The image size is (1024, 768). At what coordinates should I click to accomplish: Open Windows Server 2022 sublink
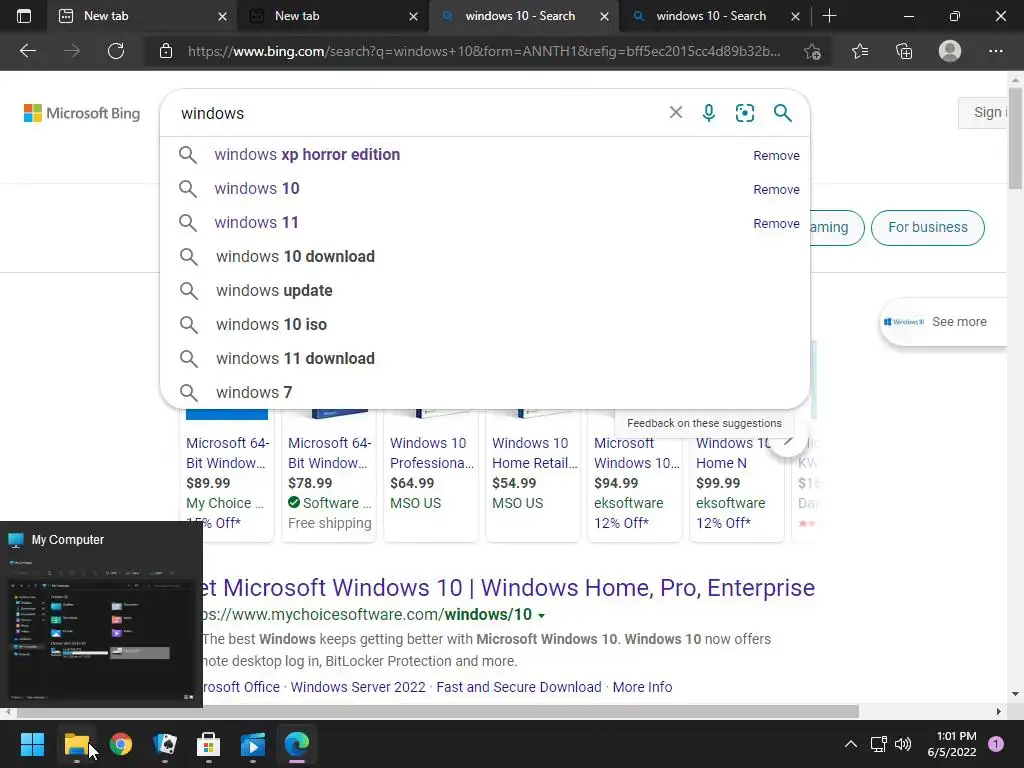pyautogui.click(x=358, y=687)
